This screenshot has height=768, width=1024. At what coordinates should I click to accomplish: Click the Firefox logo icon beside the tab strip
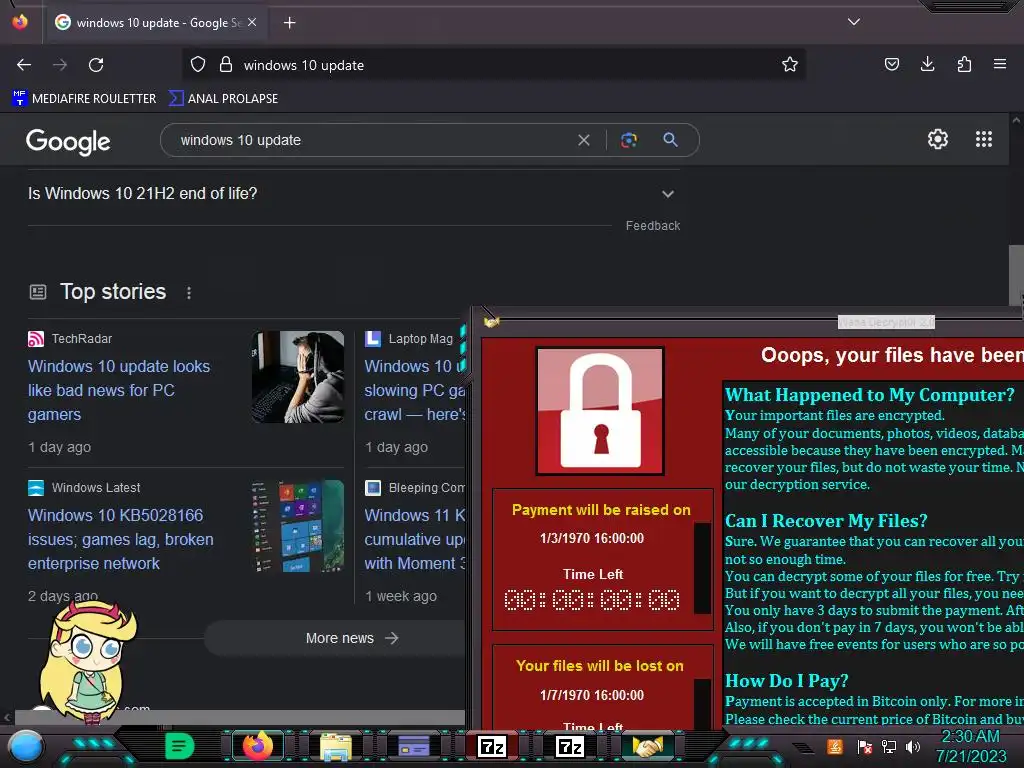tap(20, 22)
